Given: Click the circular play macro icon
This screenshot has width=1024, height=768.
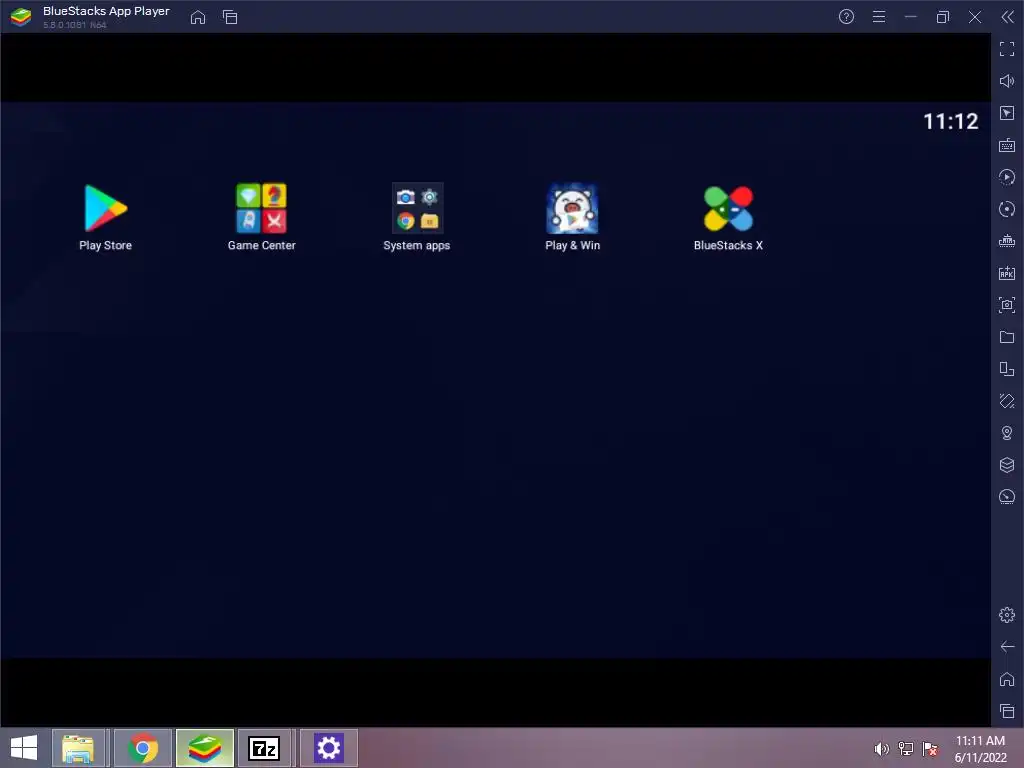Looking at the screenshot, I should point(1007,177).
